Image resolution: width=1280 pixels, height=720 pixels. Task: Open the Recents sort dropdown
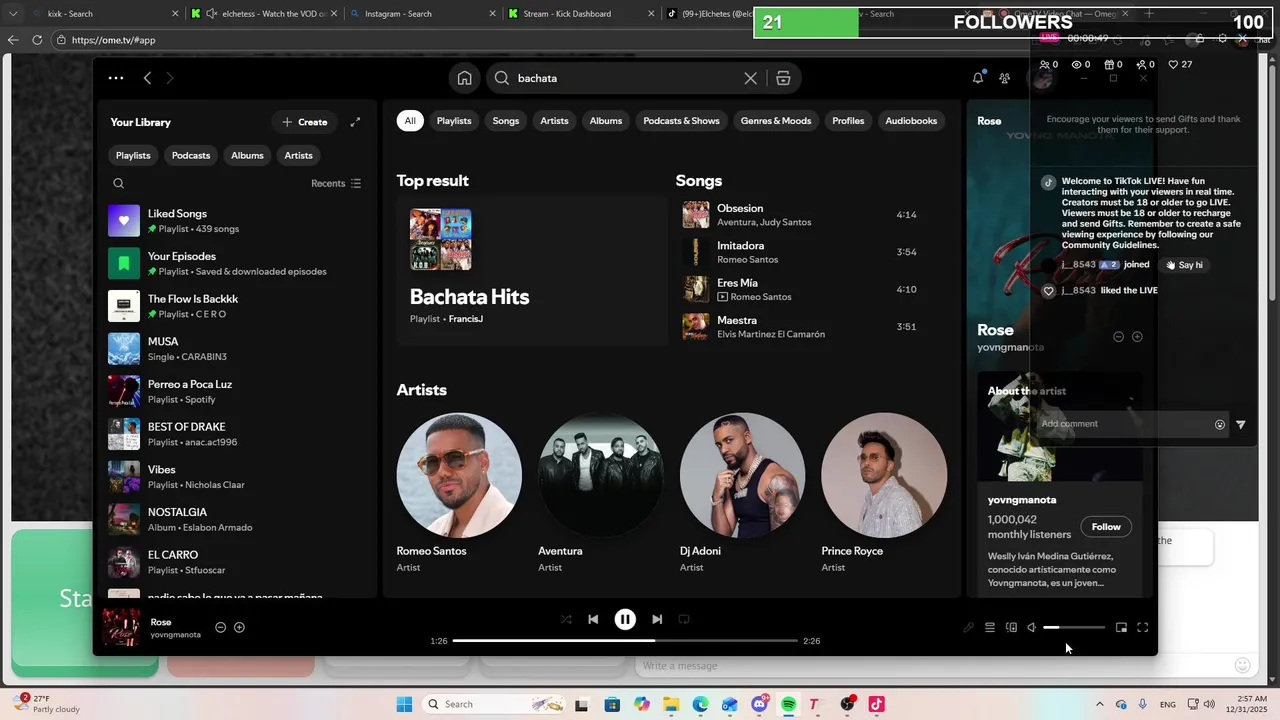coord(336,183)
